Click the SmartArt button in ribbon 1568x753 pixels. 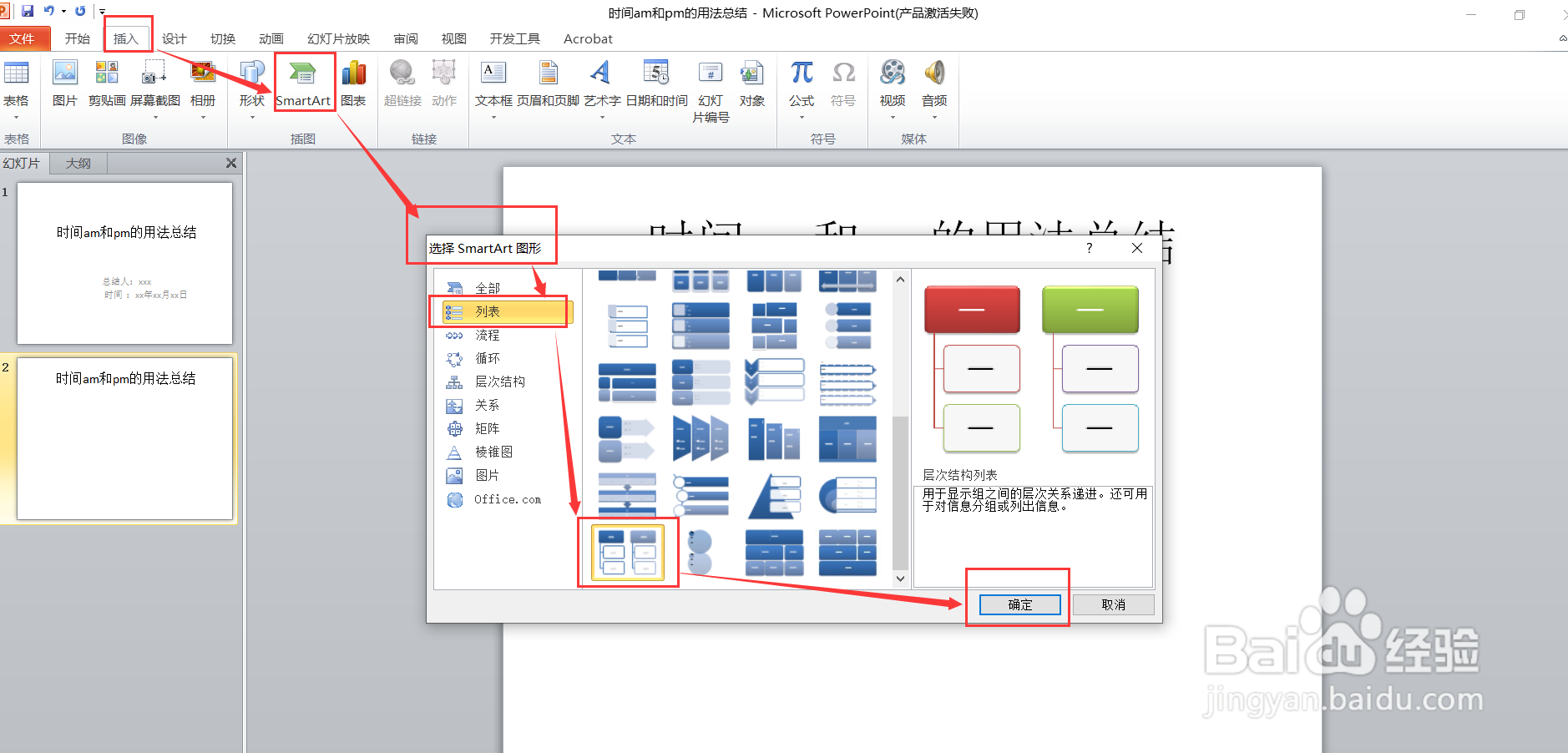304,82
